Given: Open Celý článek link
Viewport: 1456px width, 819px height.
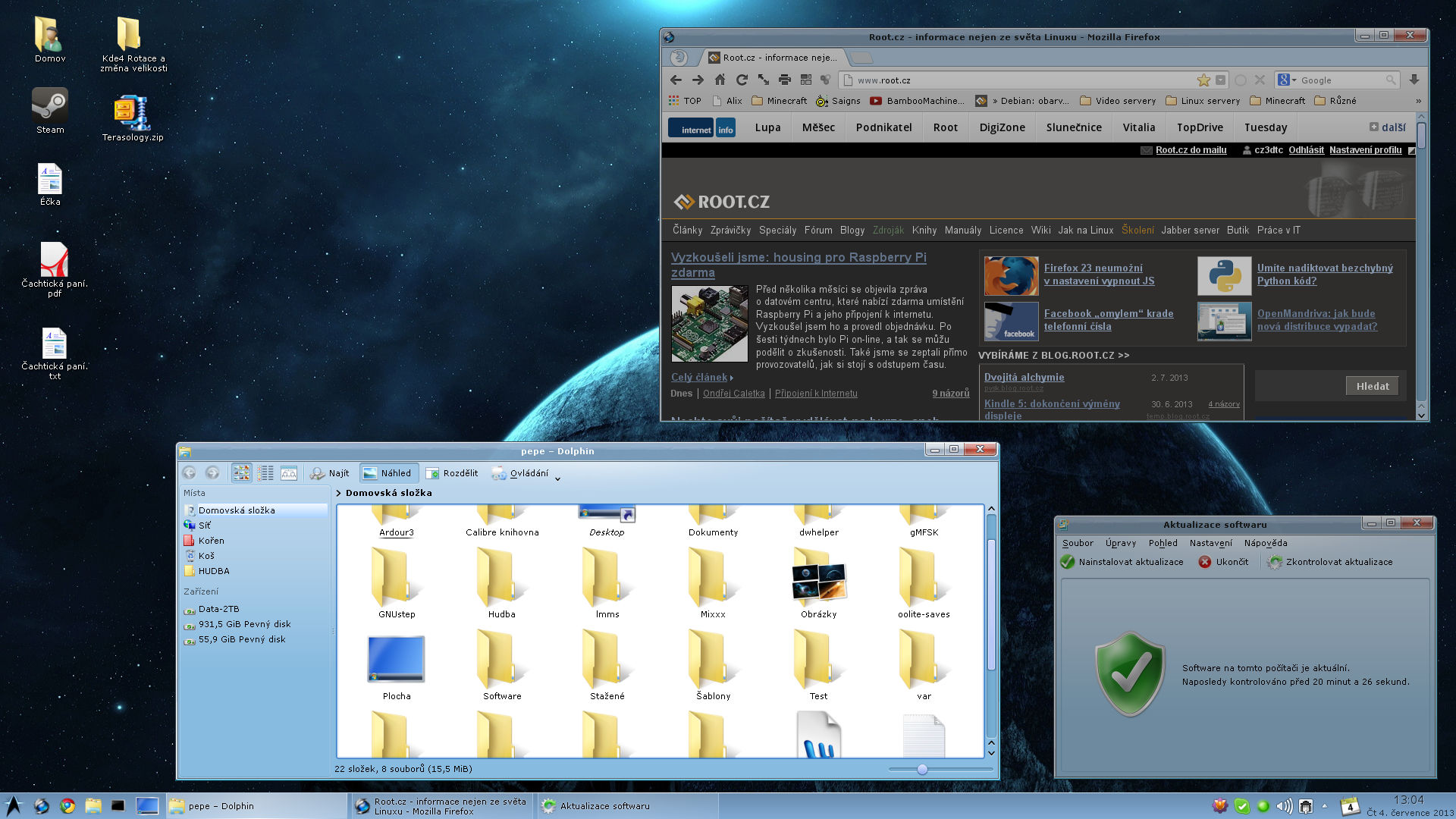Looking at the screenshot, I should [x=699, y=377].
